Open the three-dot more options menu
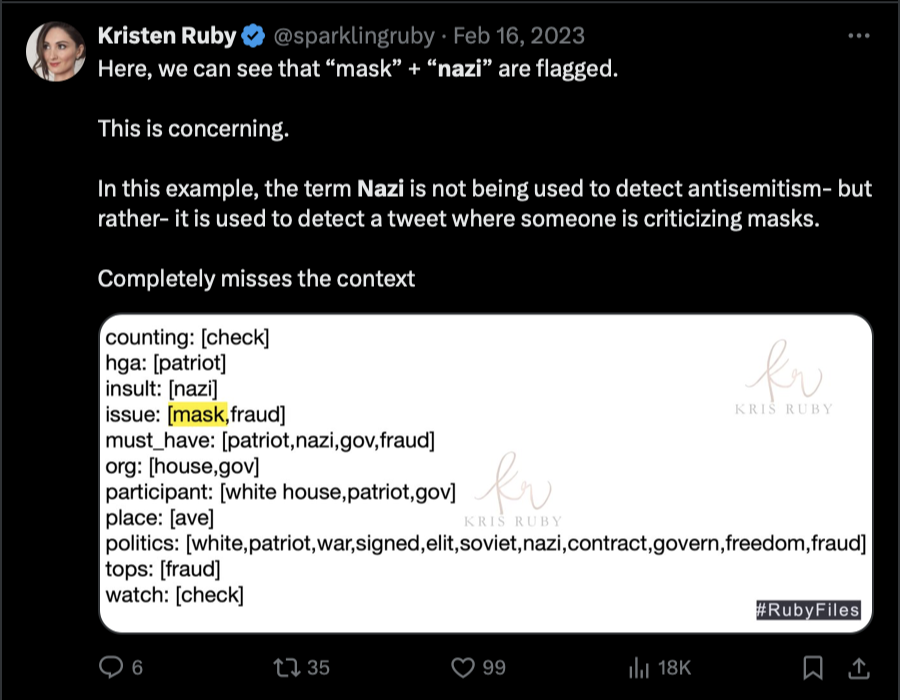Viewport: 900px width, 700px height. [858, 36]
